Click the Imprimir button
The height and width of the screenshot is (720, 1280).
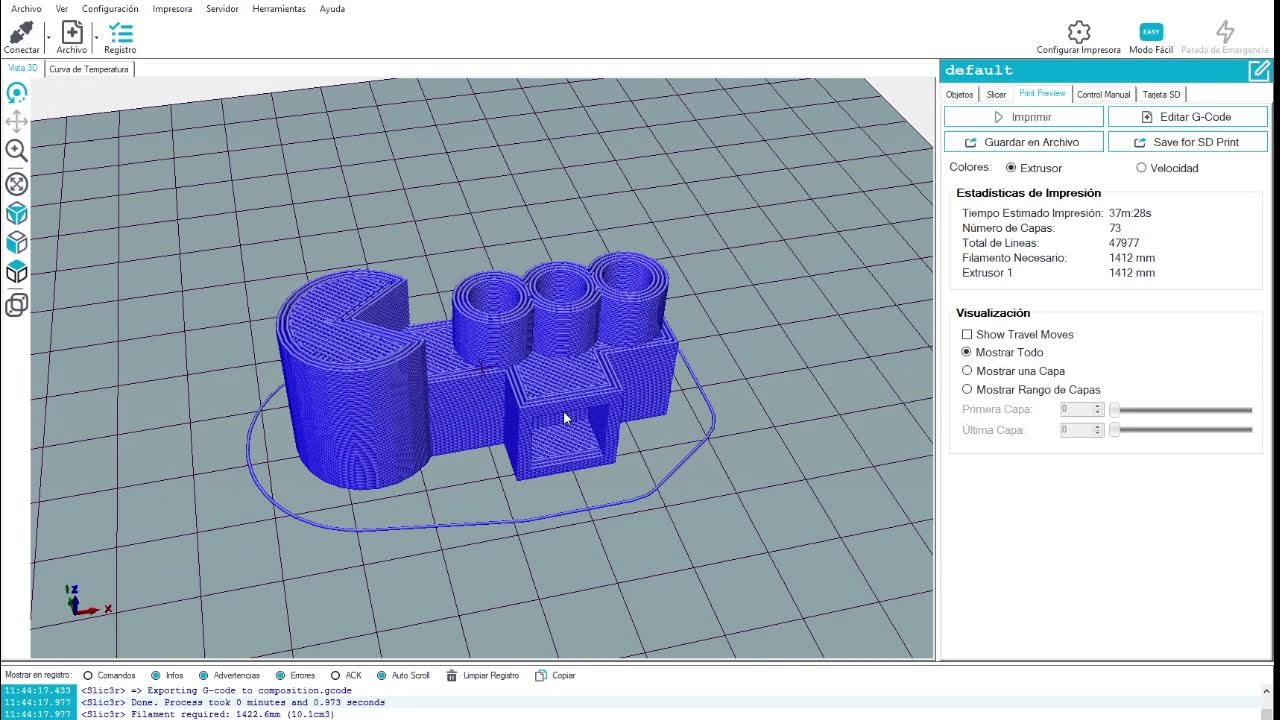coord(1024,117)
